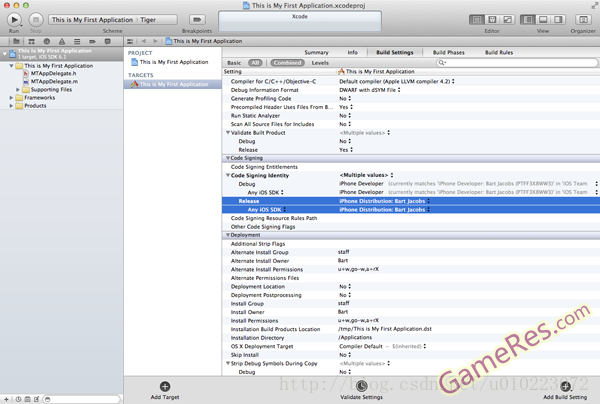Click the Stop button
This screenshot has height=404, width=600.
pyautogui.click(x=36, y=20)
